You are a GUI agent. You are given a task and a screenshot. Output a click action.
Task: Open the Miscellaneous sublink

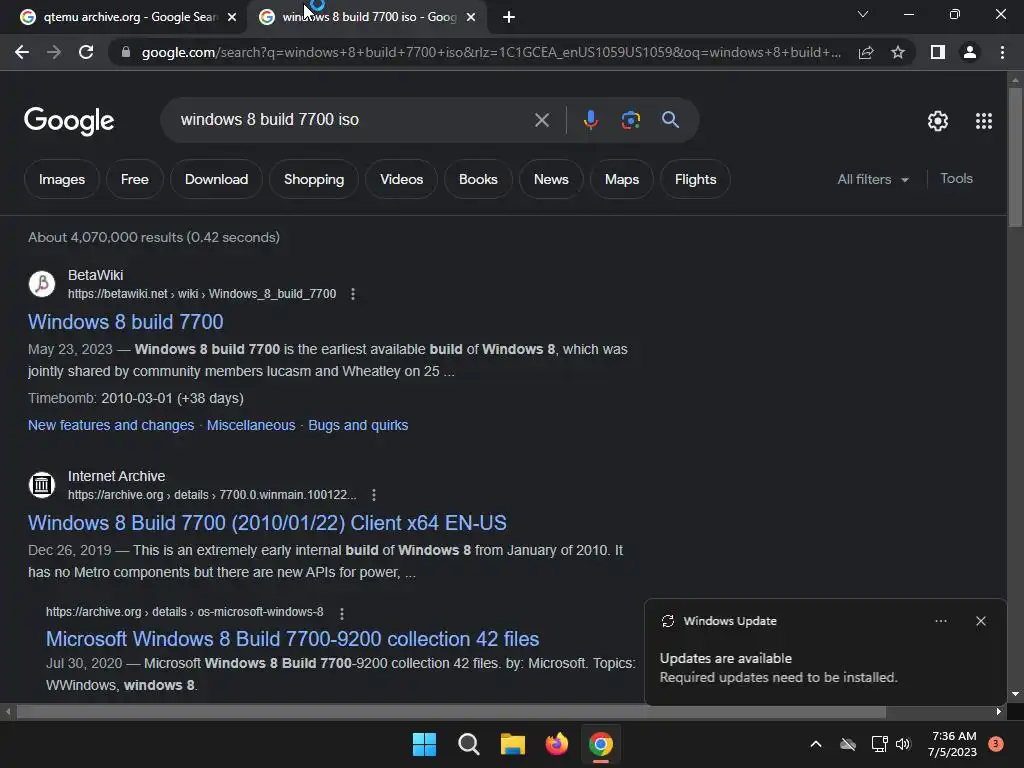tap(251, 425)
